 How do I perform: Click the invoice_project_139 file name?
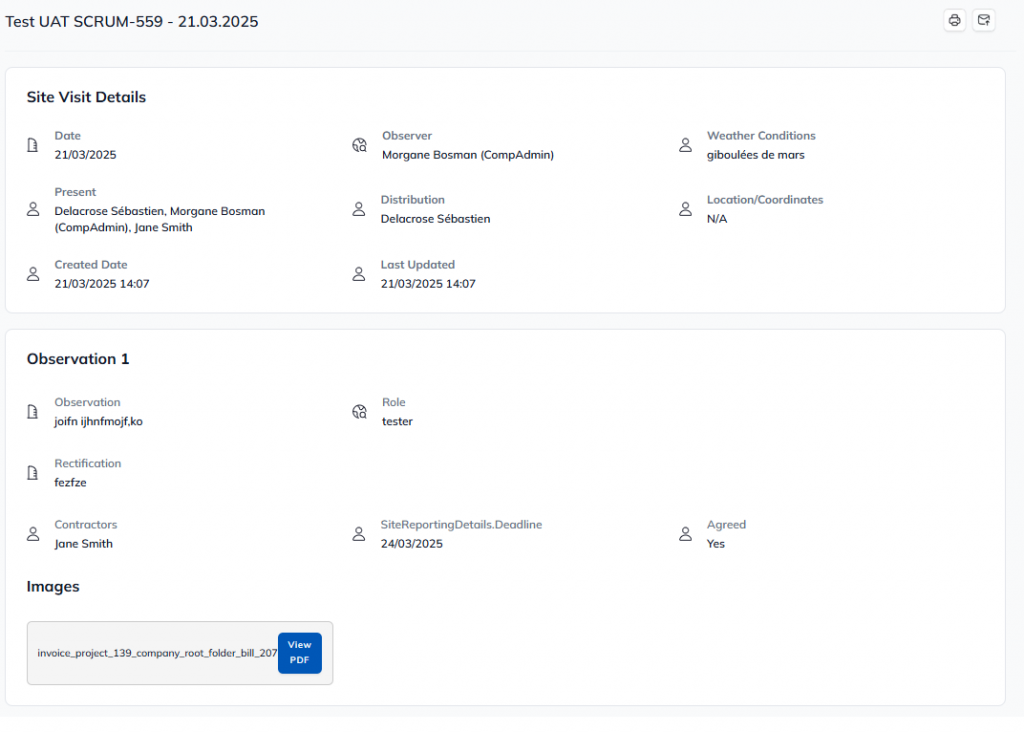(x=157, y=653)
